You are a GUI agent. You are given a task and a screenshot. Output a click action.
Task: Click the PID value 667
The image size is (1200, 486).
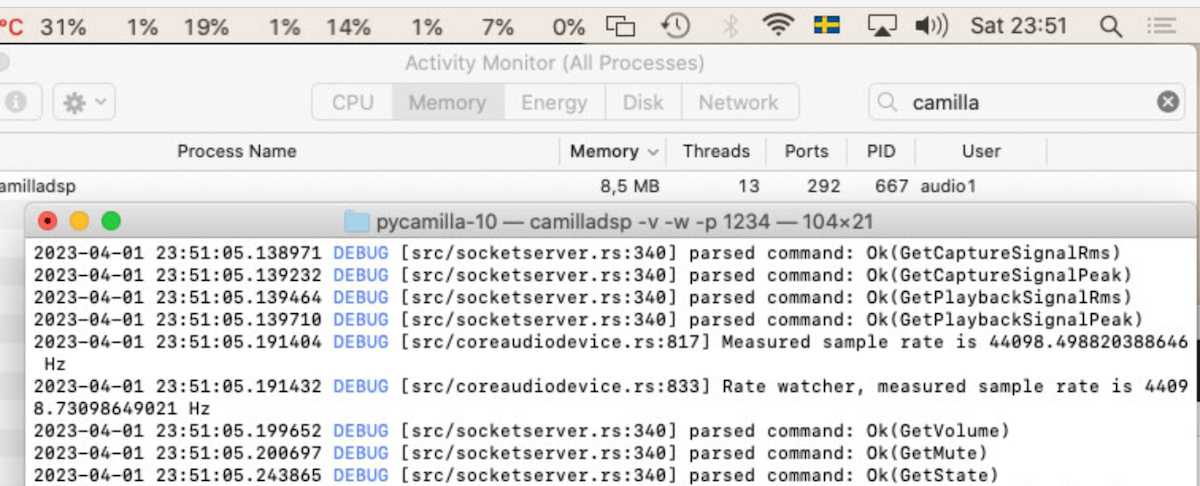point(891,186)
